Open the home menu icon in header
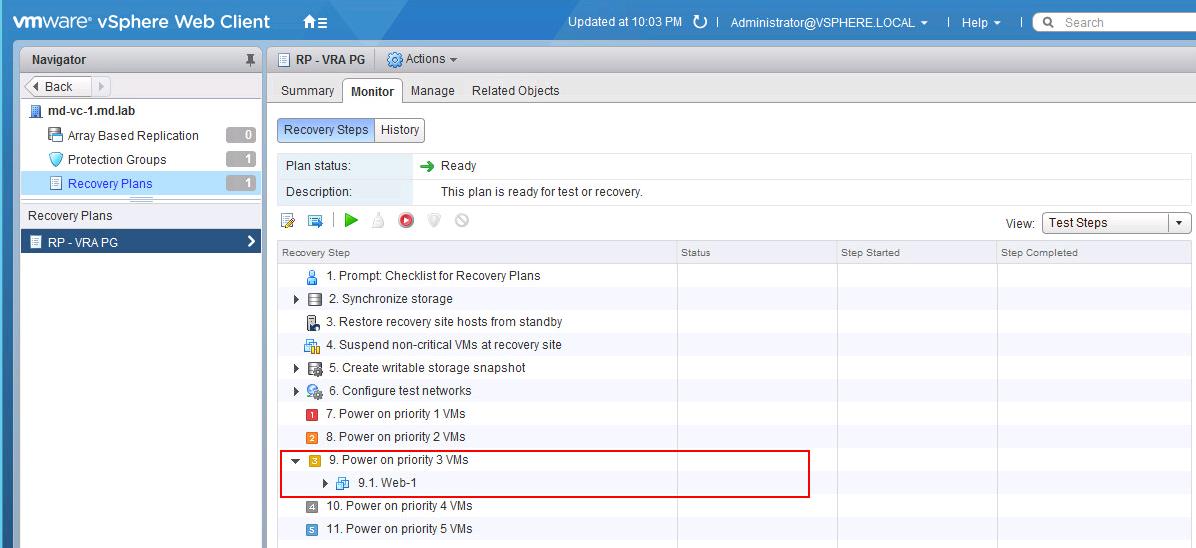Image resolution: width=1196 pixels, height=548 pixels. click(x=315, y=22)
